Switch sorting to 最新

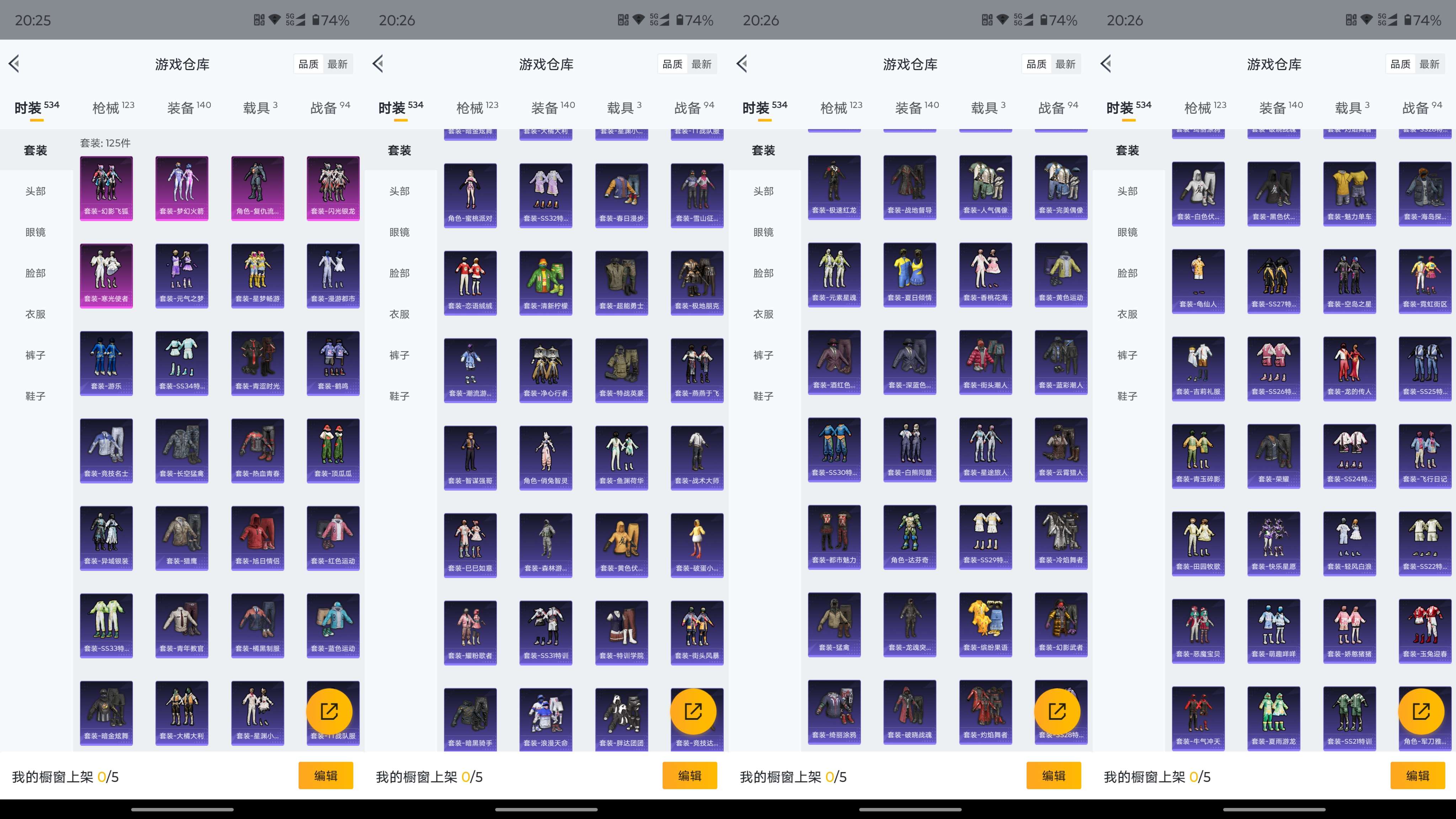[337, 64]
